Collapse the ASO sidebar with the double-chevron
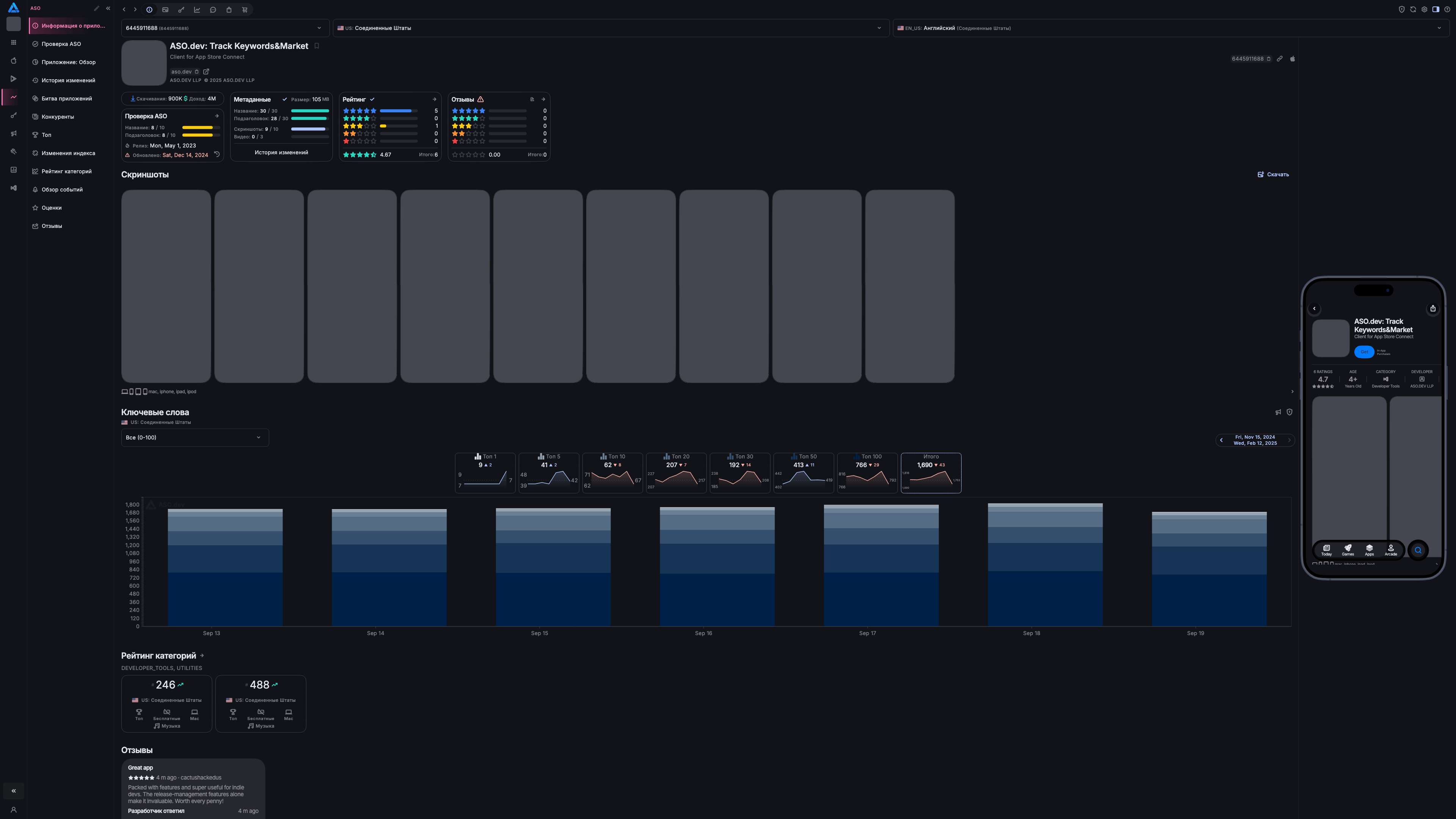This screenshot has height=819, width=1456. point(108,8)
